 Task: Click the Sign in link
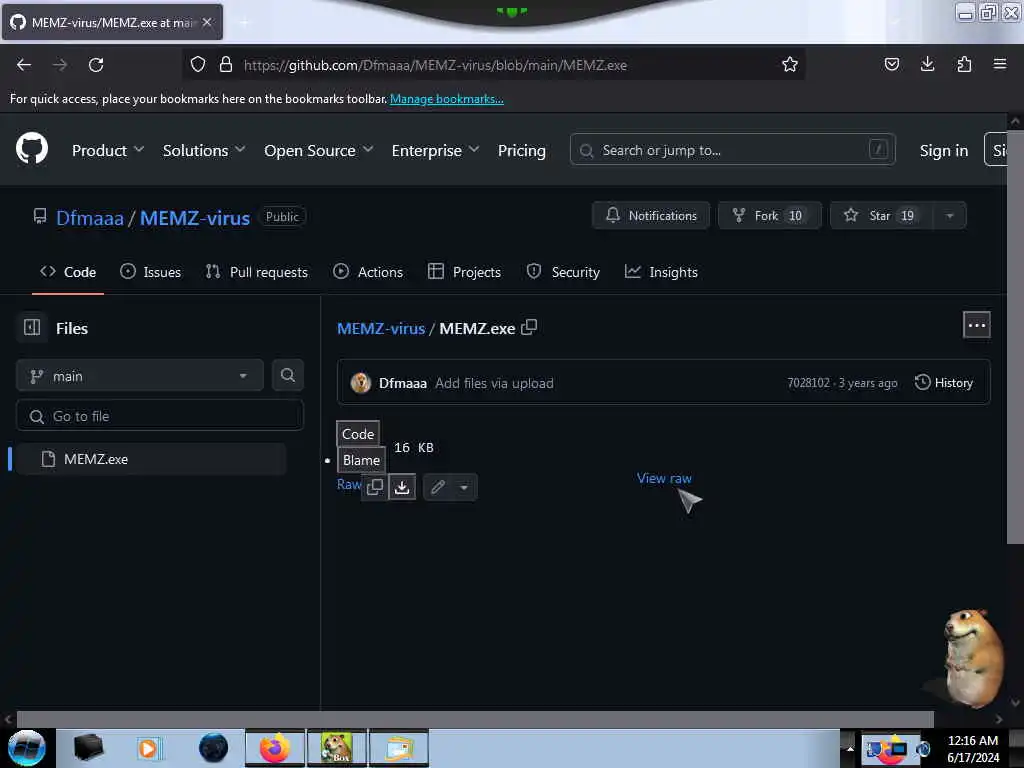944,150
